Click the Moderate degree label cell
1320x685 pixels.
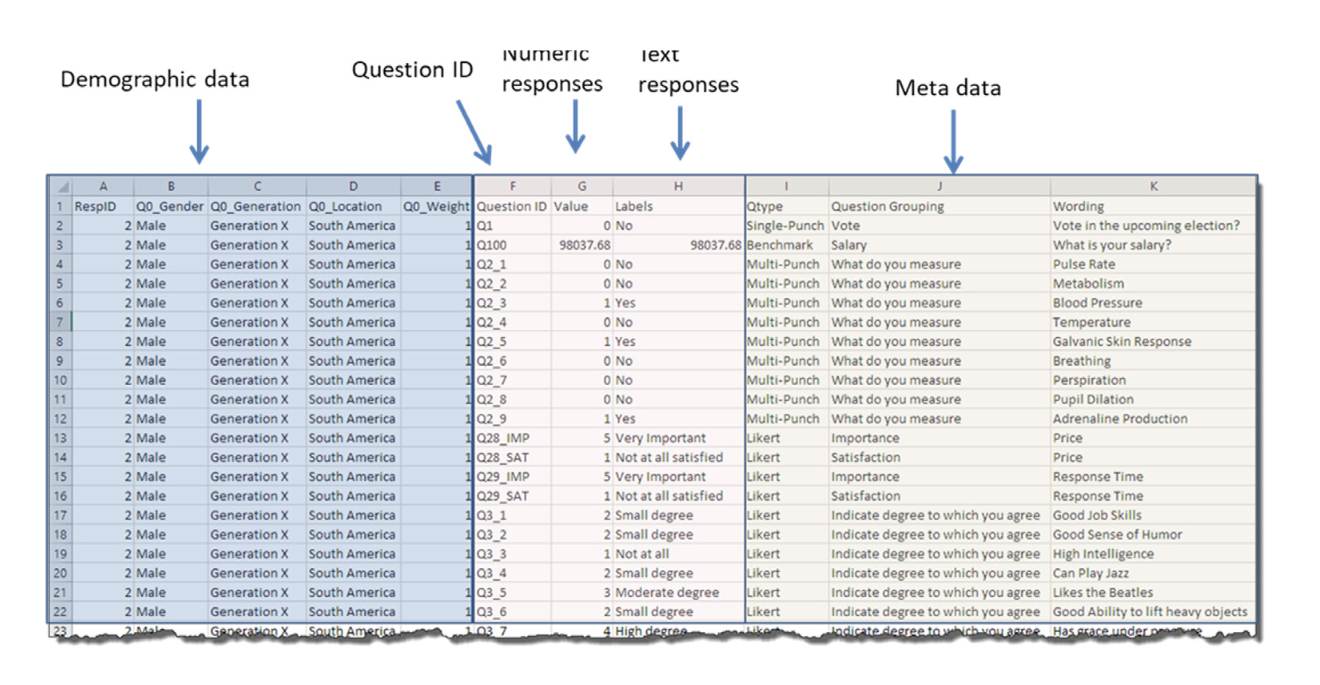click(x=678, y=593)
